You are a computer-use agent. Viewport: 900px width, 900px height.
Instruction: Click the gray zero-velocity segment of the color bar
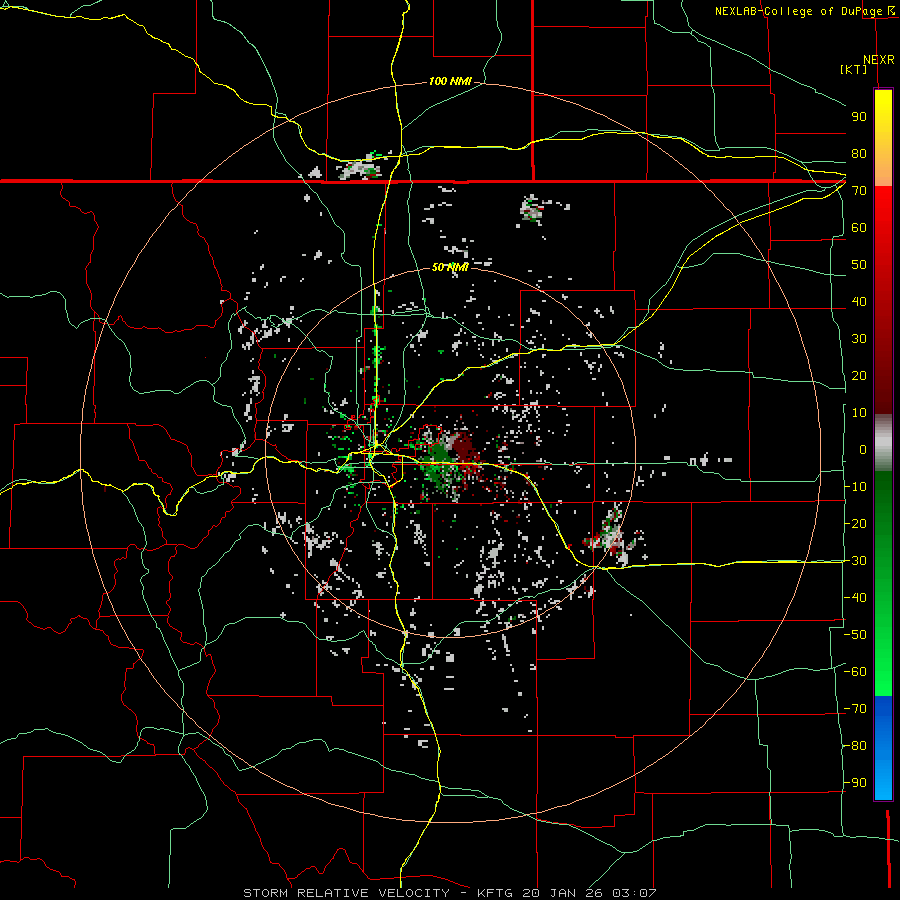(883, 443)
